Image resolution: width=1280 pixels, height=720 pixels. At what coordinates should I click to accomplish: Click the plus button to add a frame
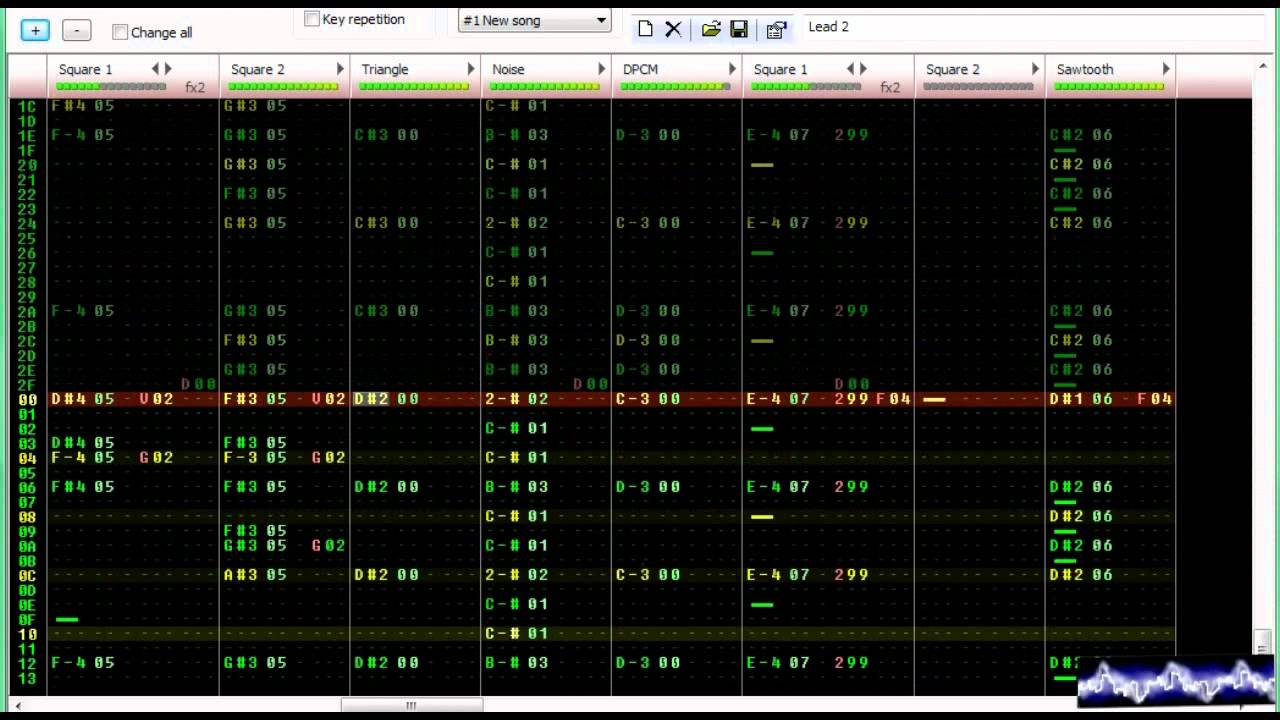pos(35,31)
